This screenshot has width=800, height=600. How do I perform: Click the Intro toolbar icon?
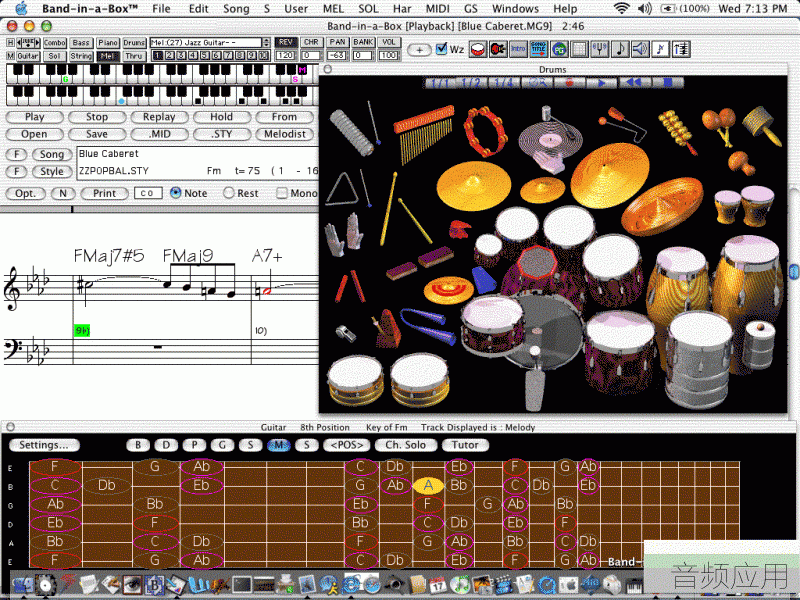tap(518, 49)
